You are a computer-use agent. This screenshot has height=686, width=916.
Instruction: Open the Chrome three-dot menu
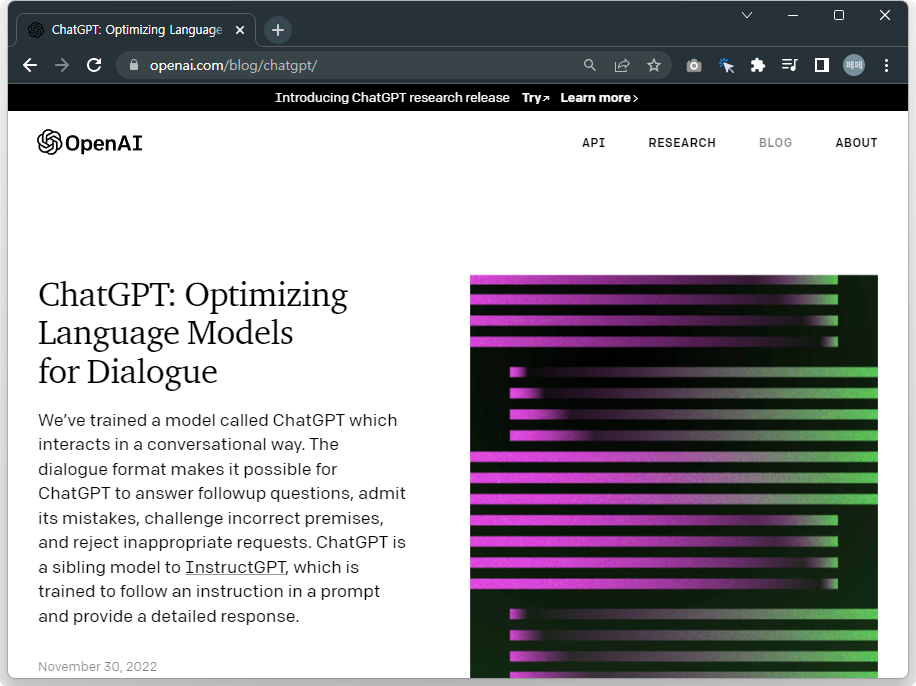tap(886, 64)
